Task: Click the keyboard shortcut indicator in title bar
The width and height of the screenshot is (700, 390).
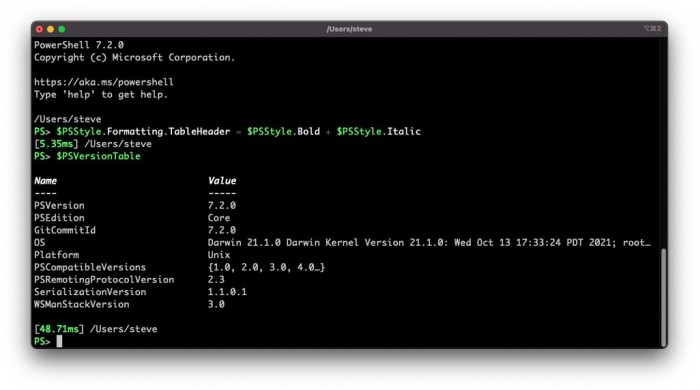Action: pyautogui.click(x=652, y=29)
